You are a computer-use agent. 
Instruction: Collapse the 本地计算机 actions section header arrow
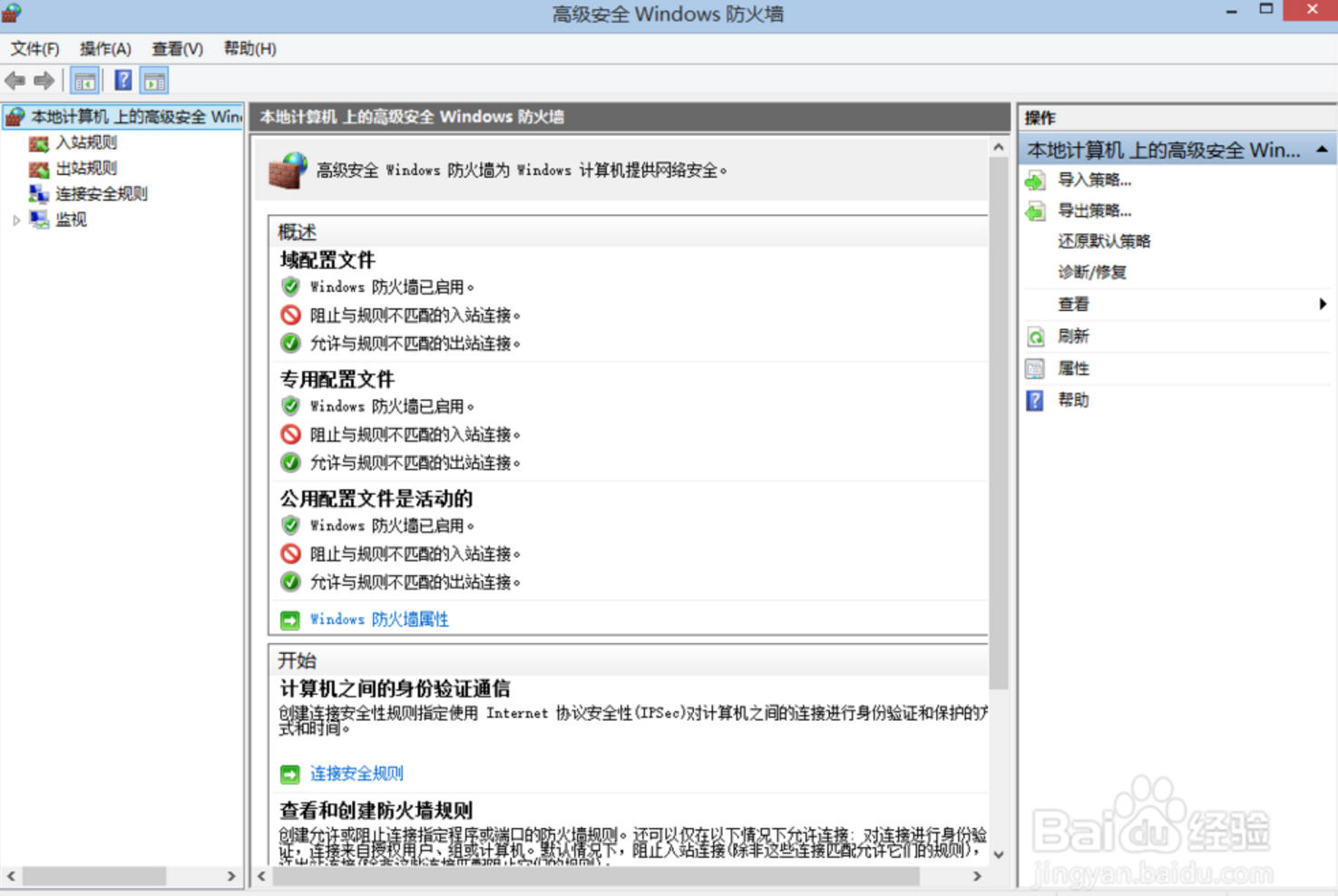tap(1322, 150)
